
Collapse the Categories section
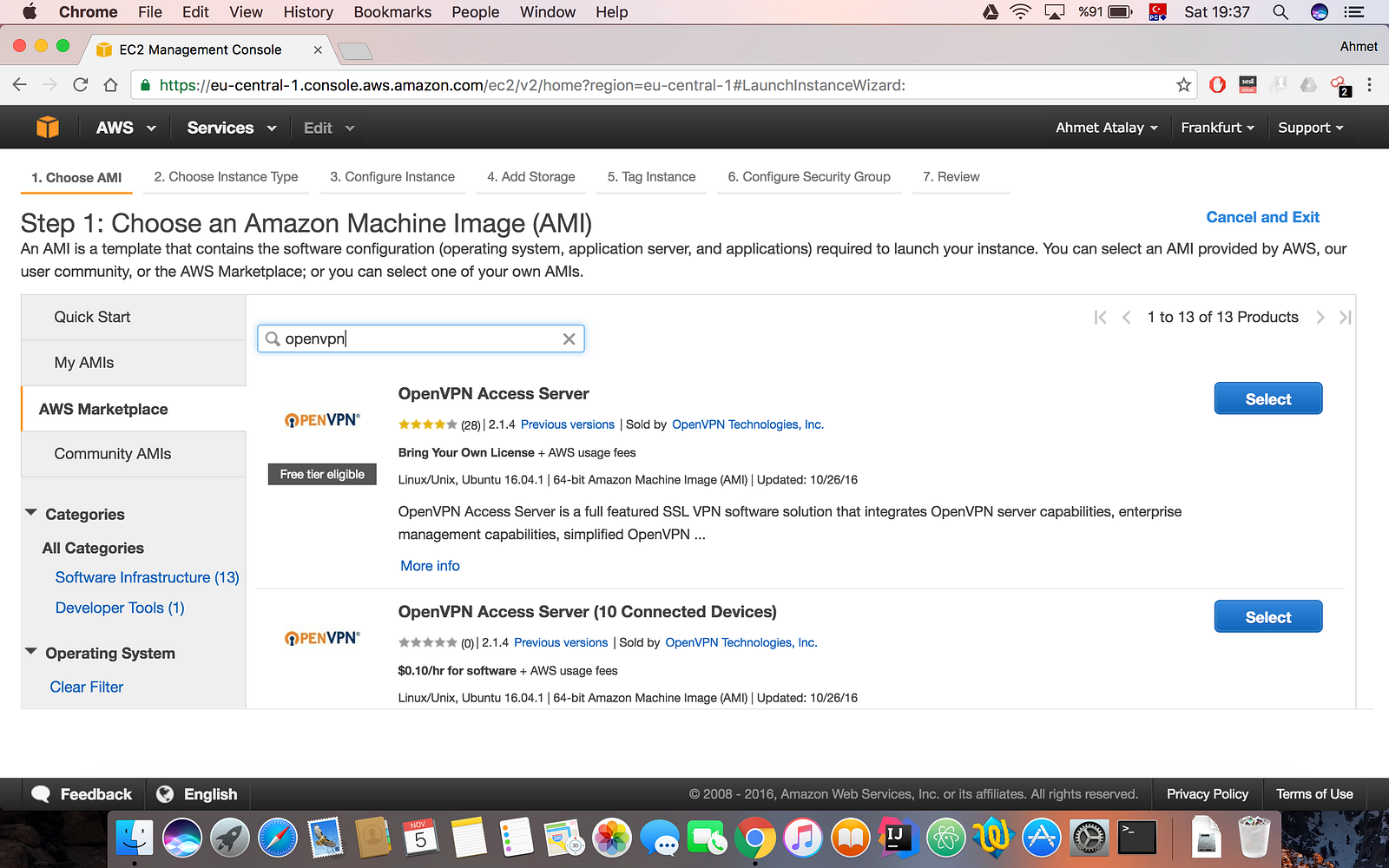(x=31, y=513)
